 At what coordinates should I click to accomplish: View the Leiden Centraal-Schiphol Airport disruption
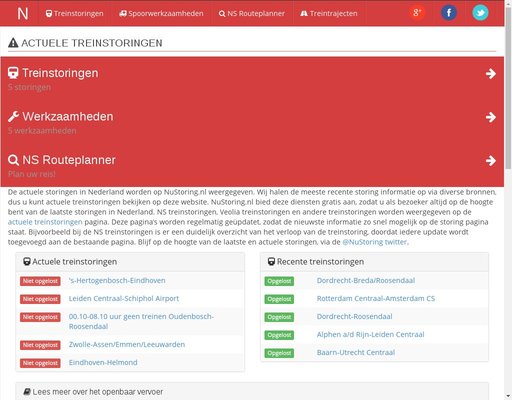coord(124,299)
